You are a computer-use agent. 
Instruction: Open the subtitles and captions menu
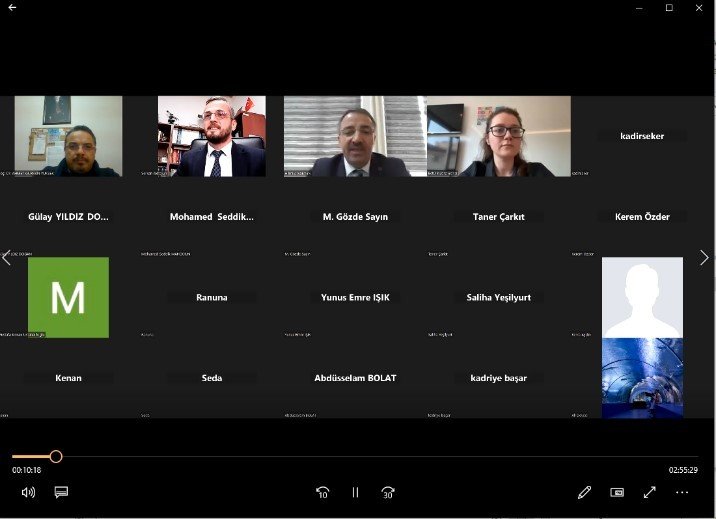point(61,492)
